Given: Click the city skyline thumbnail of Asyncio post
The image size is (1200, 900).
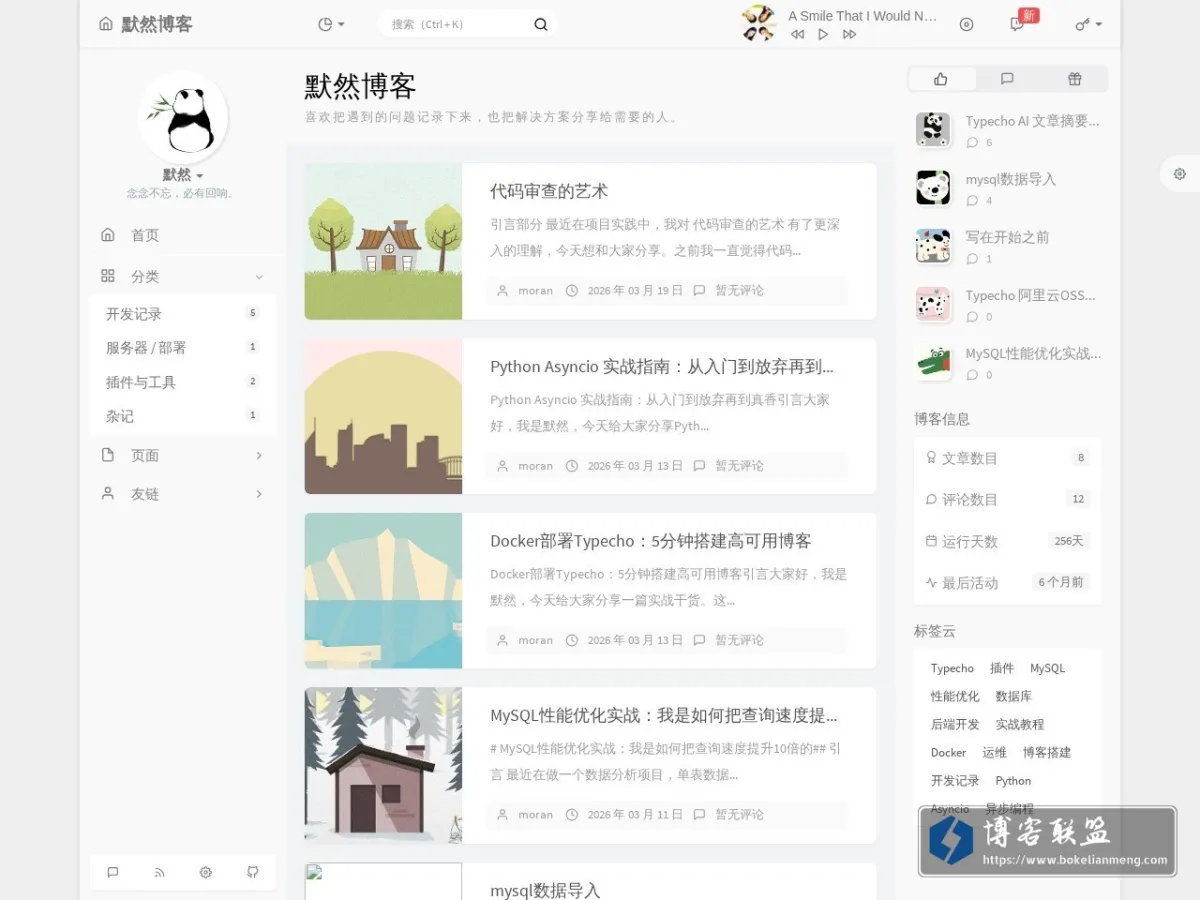Looking at the screenshot, I should [x=383, y=416].
